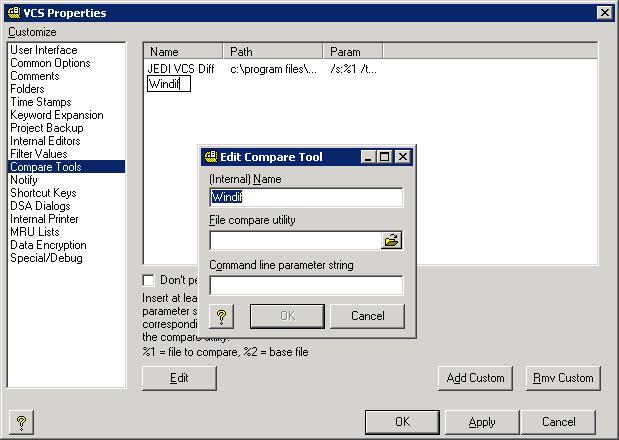Open Filter Values page
This screenshot has width=619, height=440.
click(66, 154)
